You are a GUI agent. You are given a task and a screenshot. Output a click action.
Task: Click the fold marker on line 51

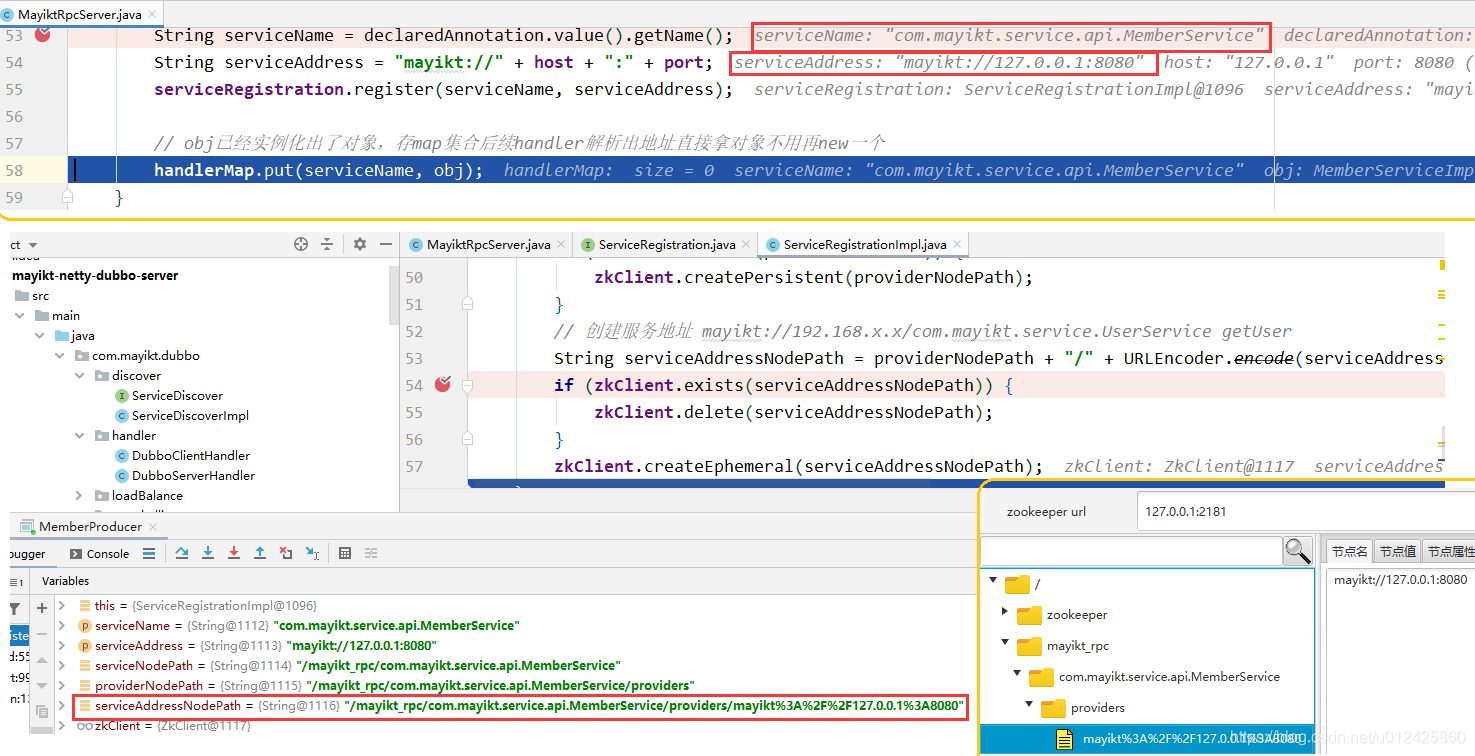point(467,304)
